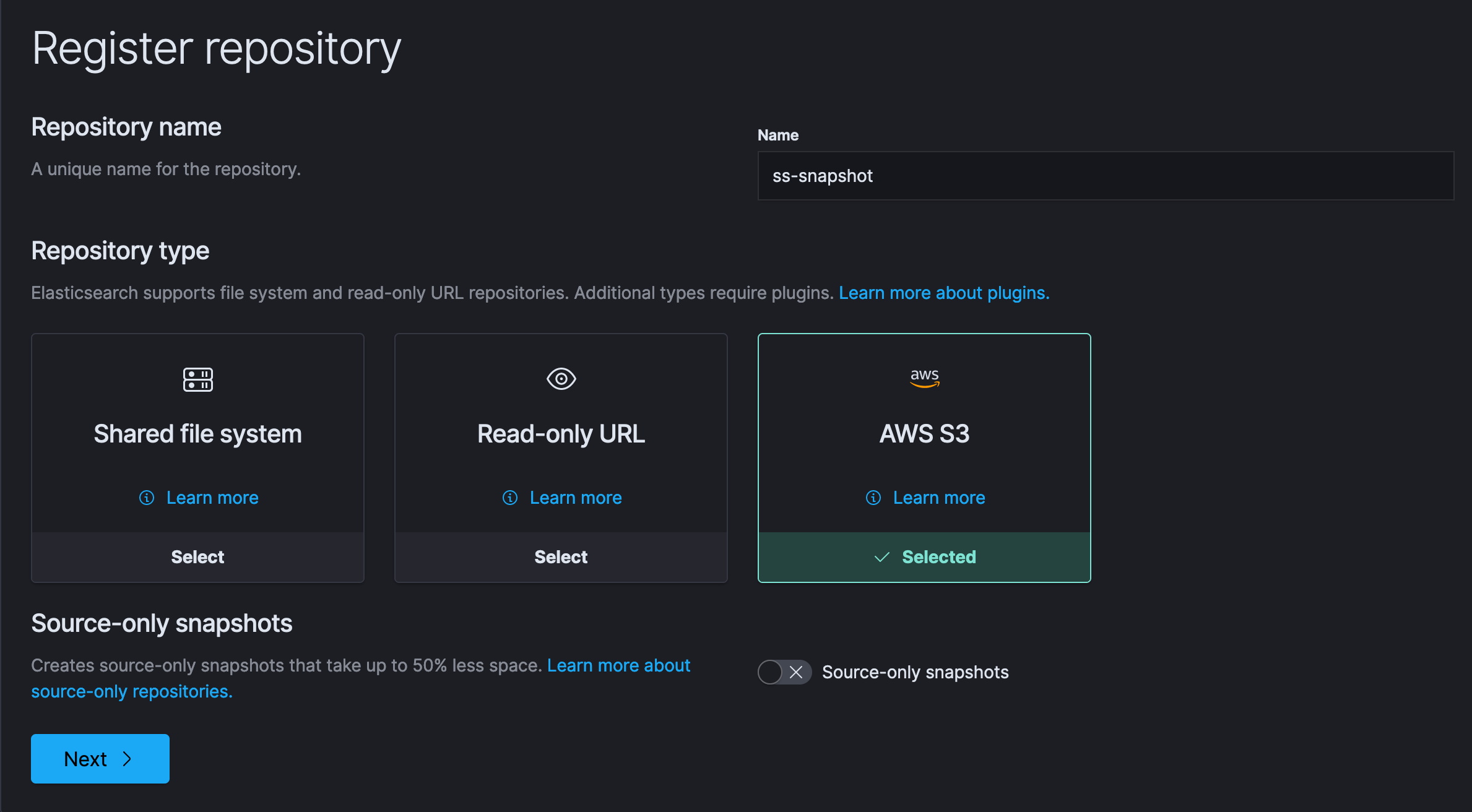Click the info icon beside AWS S3 Learn more
Image resolution: width=1472 pixels, height=812 pixels.
[873, 498]
